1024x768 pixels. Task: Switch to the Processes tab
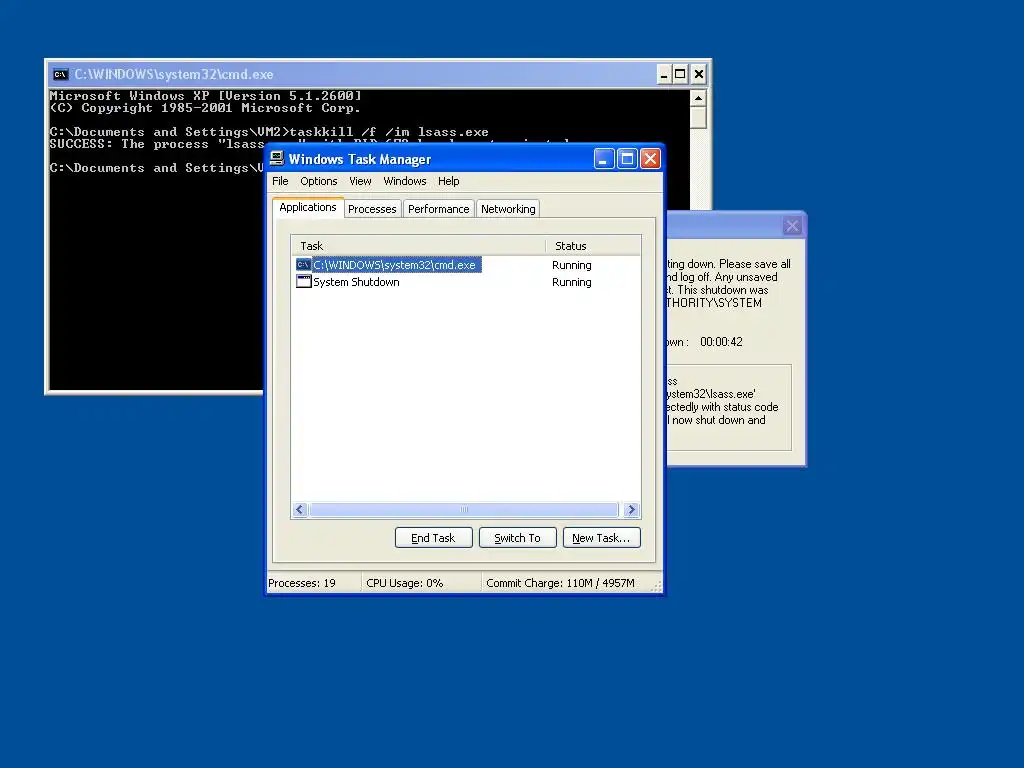point(372,209)
